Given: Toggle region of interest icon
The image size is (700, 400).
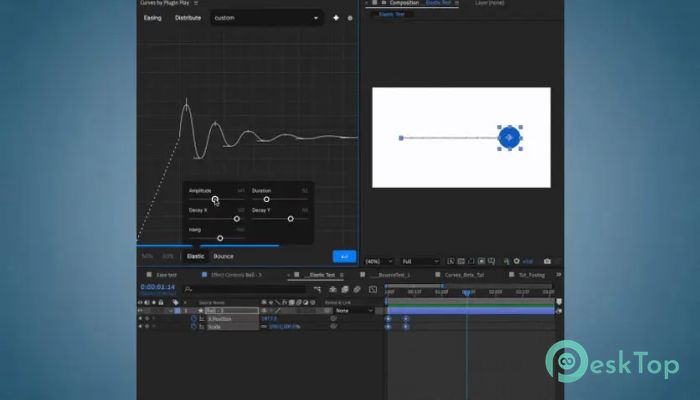Looking at the screenshot, I should [471, 261].
